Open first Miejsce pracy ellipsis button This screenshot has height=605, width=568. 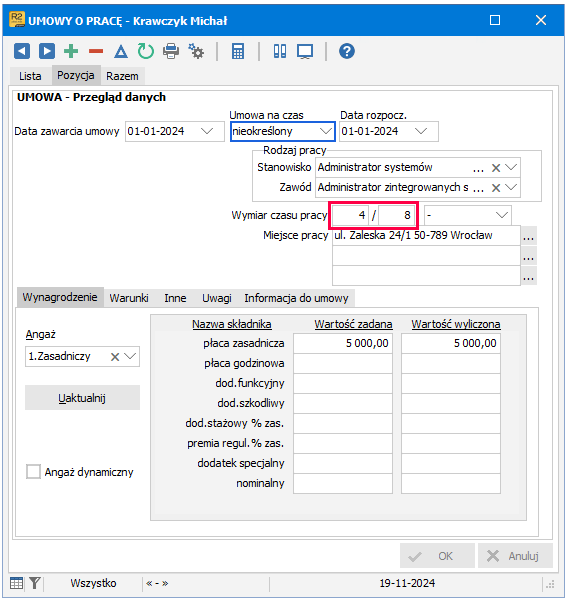528,236
